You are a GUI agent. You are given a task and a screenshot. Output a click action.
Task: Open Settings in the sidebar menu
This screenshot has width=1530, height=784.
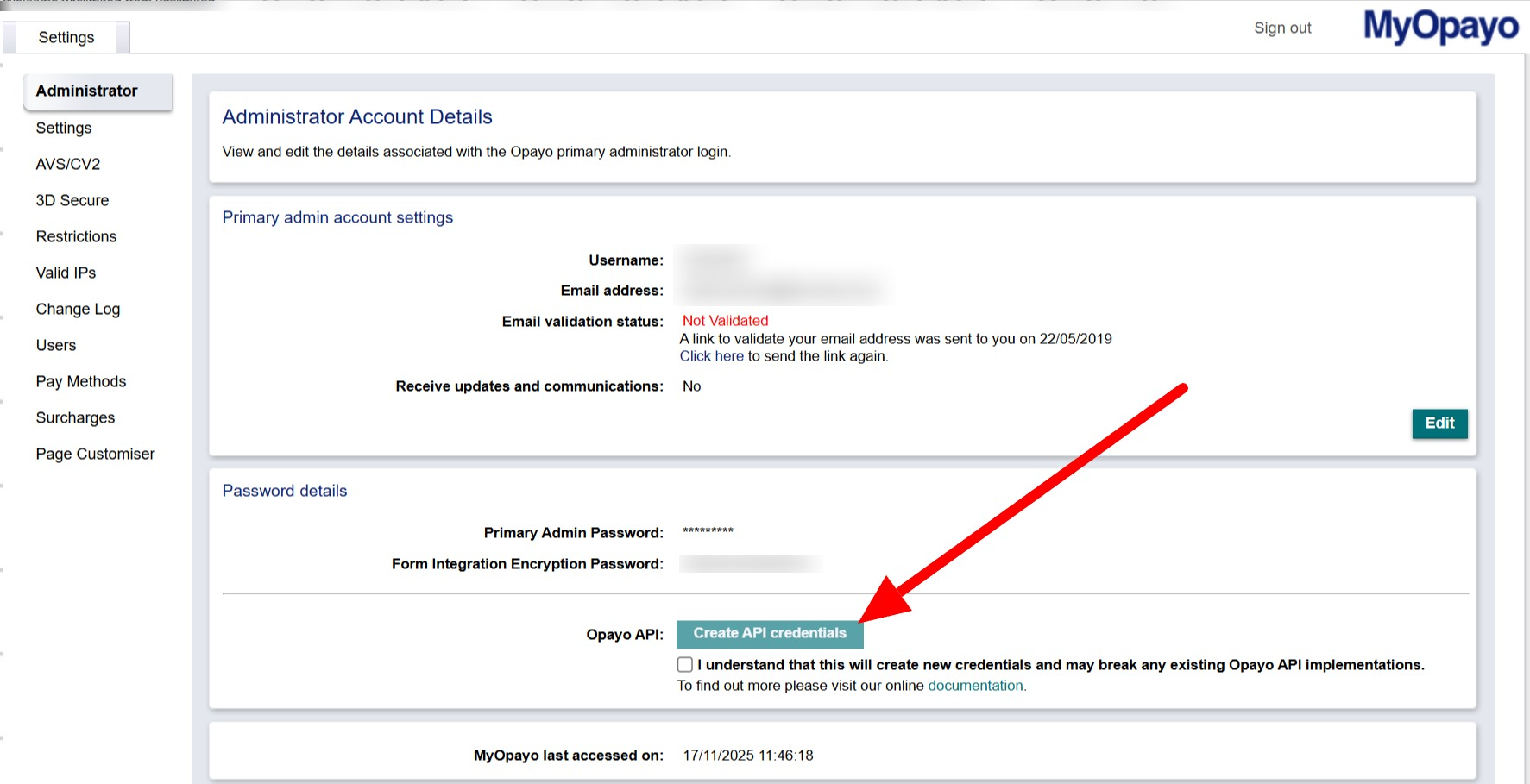coord(64,128)
